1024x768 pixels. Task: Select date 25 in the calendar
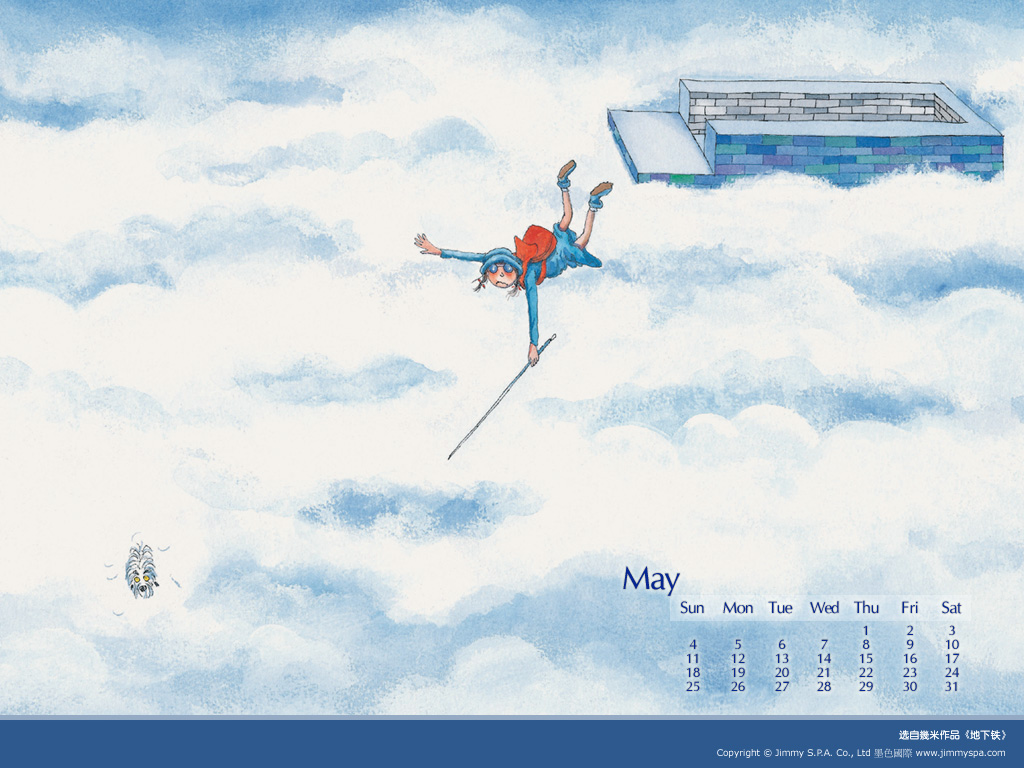(693, 687)
